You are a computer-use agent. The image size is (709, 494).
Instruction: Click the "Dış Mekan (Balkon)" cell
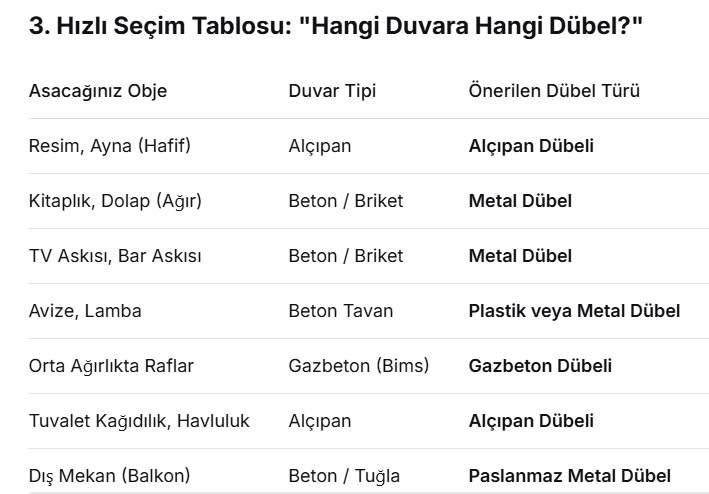(109, 476)
